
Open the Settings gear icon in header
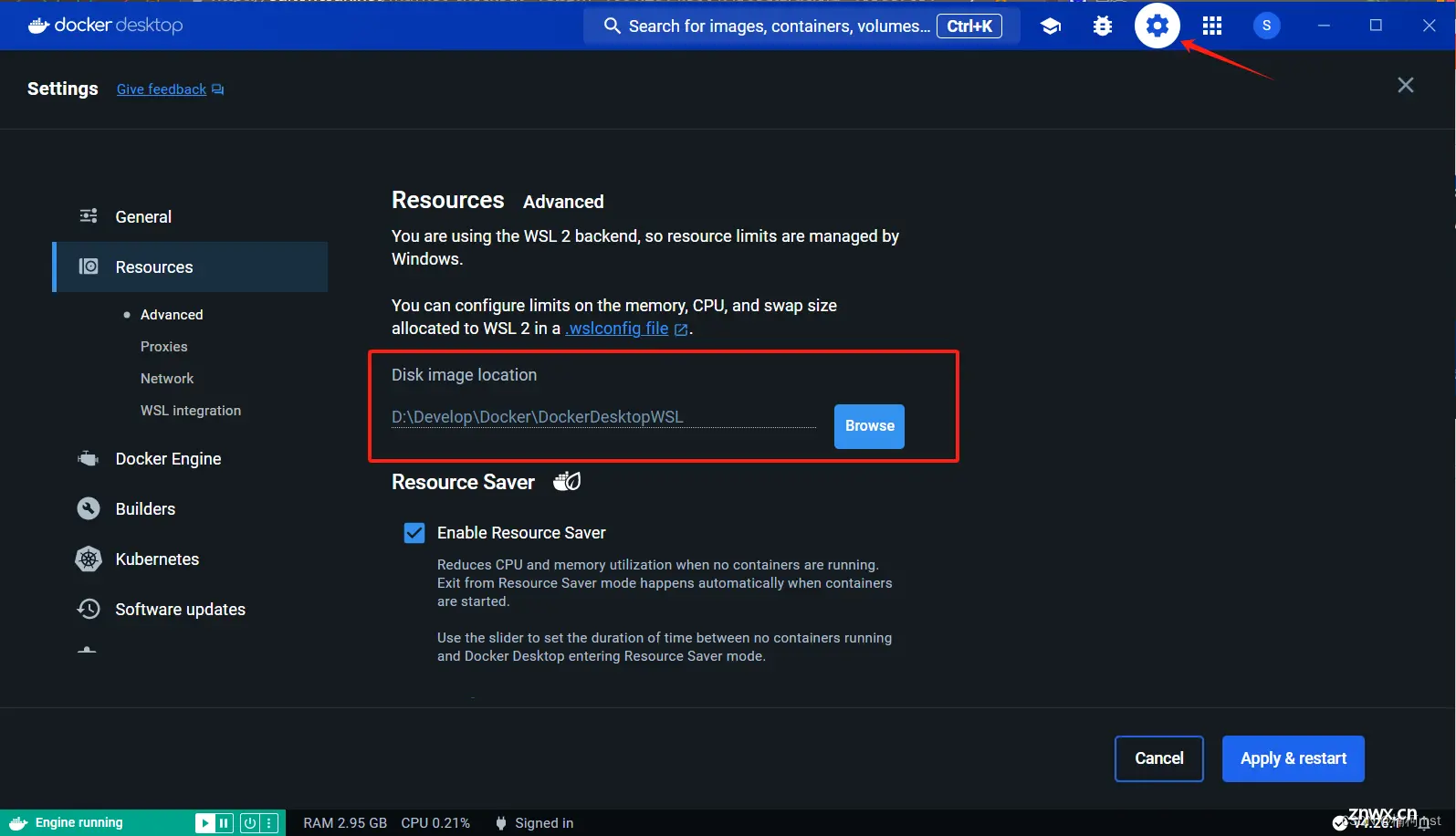[x=1157, y=26]
